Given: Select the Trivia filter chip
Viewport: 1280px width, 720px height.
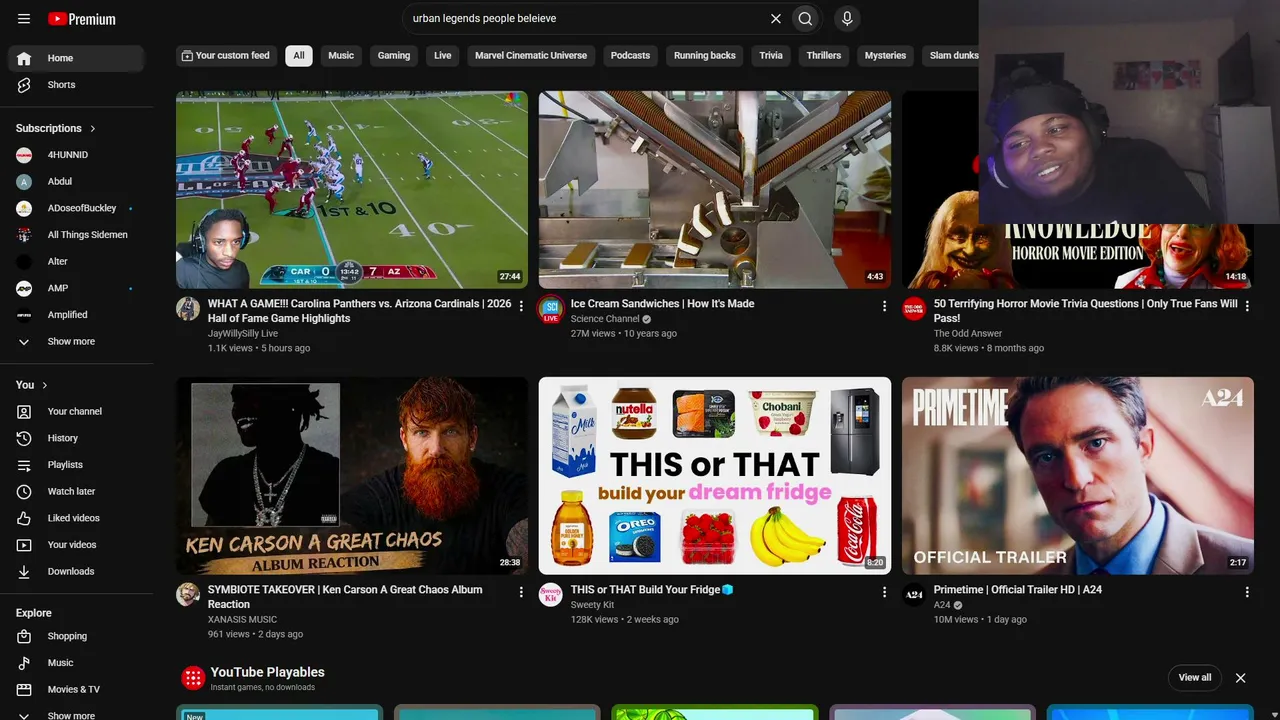Looking at the screenshot, I should click(771, 56).
